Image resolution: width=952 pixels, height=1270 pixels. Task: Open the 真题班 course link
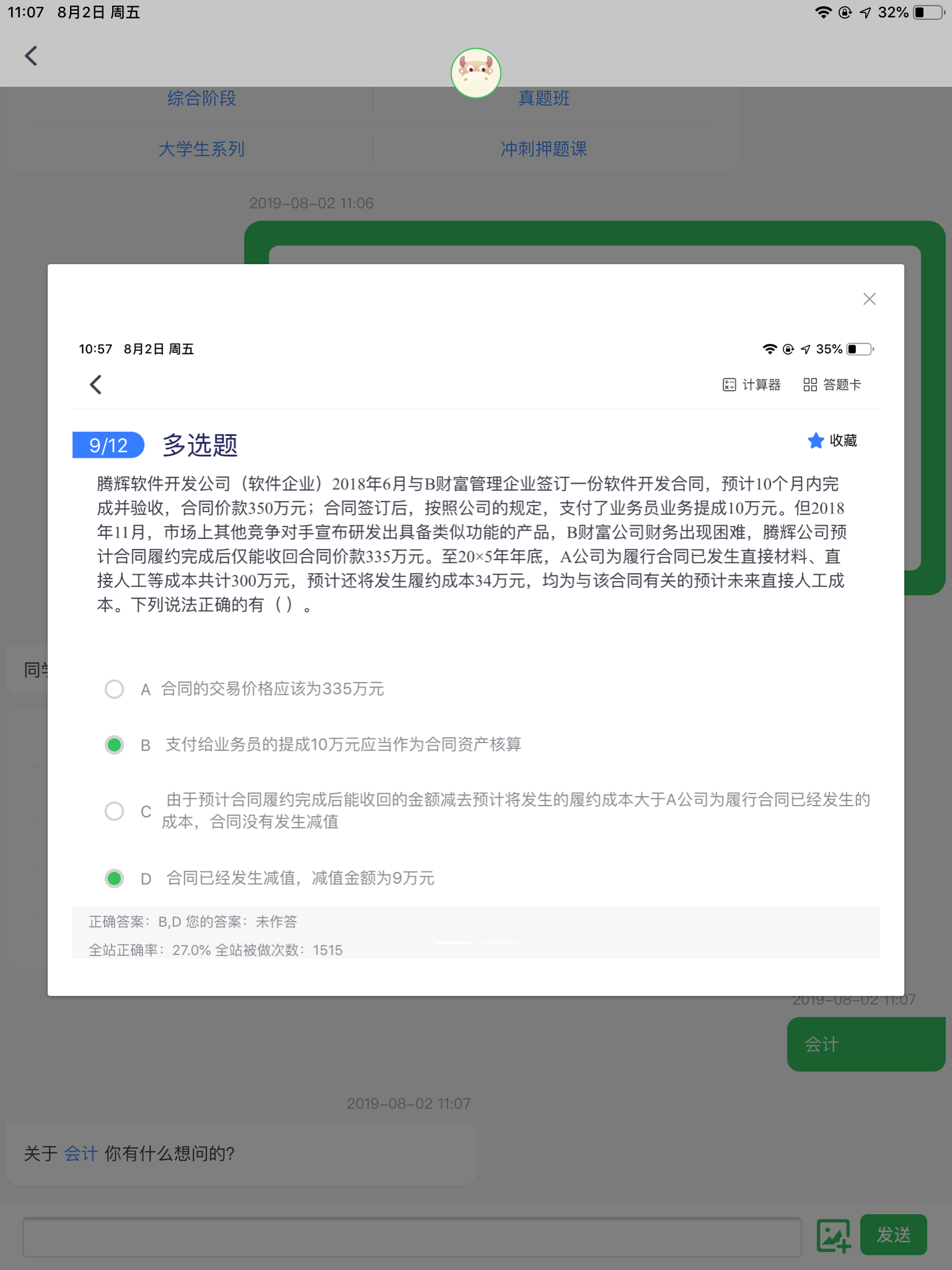(544, 98)
